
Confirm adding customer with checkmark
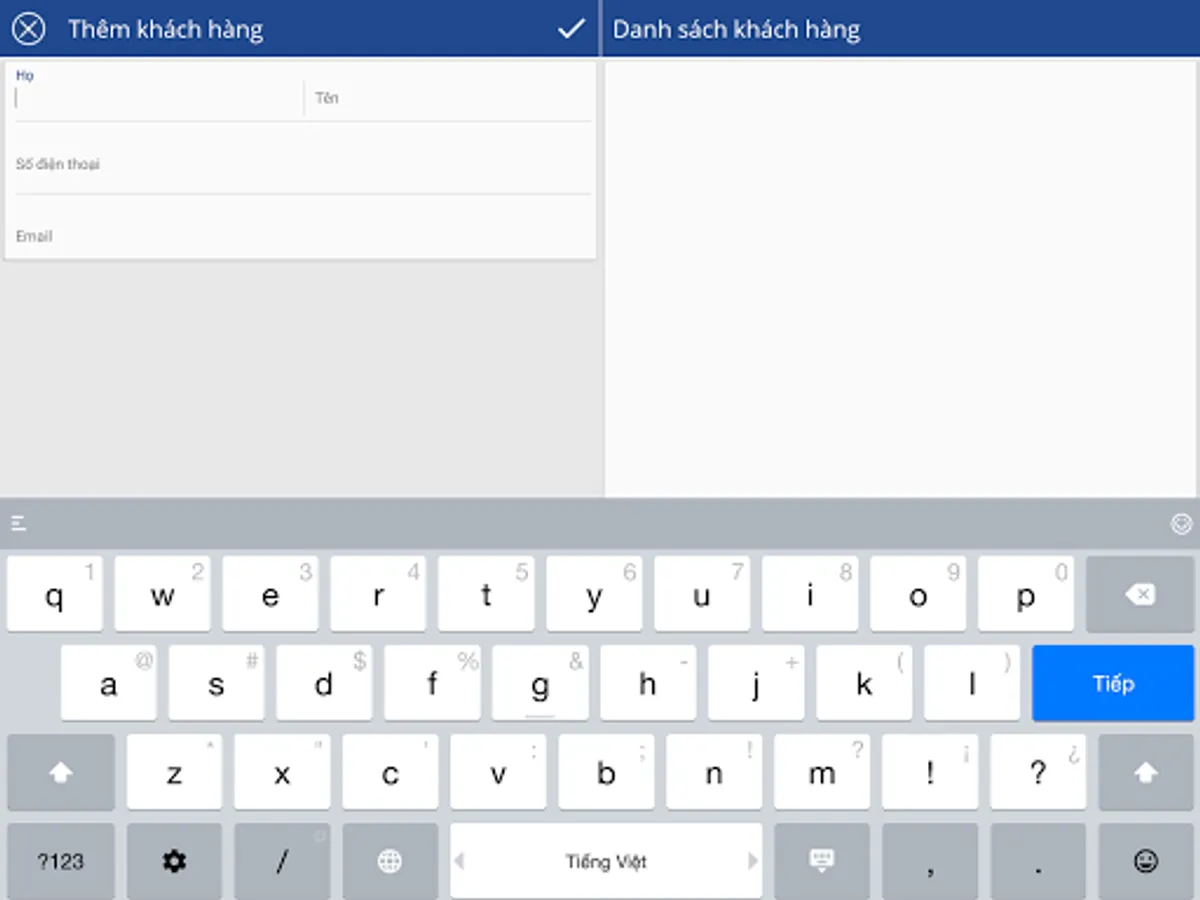[571, 28]
